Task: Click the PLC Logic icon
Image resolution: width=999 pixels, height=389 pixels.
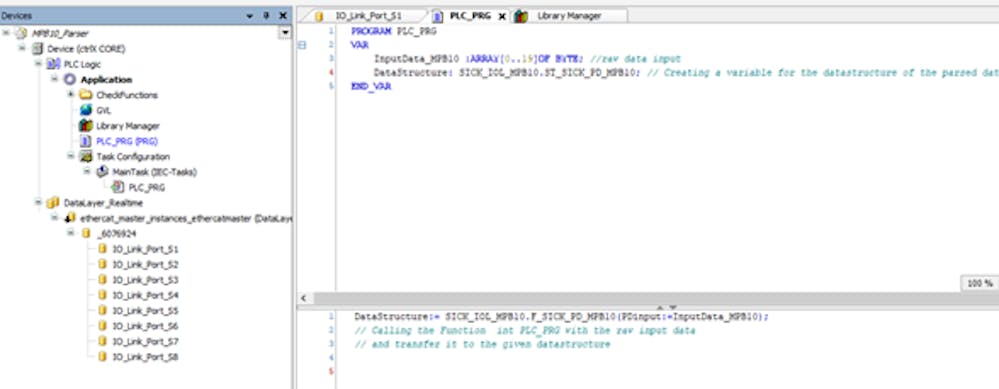Action: click(54, 64)
